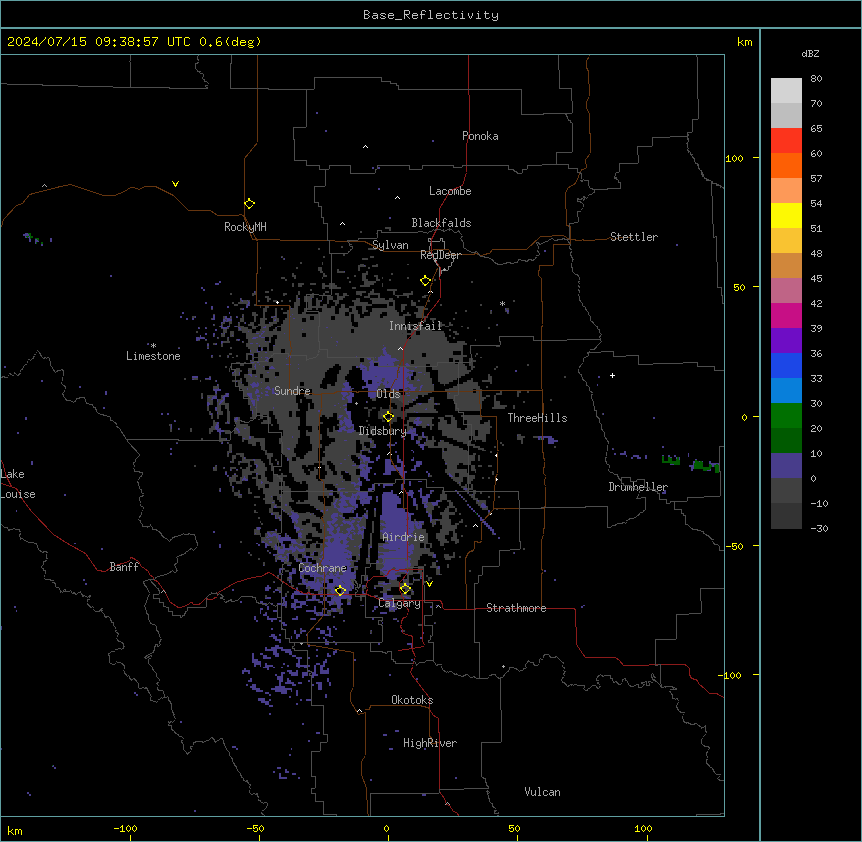Click the Vulcan label
This screenshot has height=842, width=862.
click(x=543, y=792)
